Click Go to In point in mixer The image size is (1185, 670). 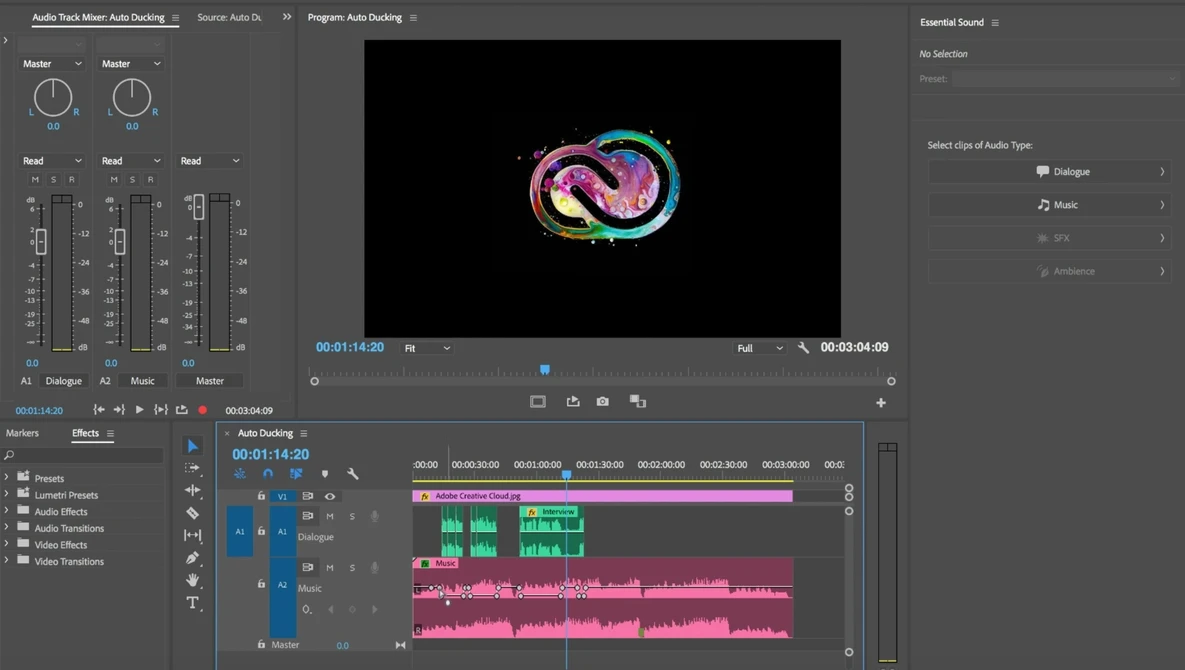(x=98, y=409)
